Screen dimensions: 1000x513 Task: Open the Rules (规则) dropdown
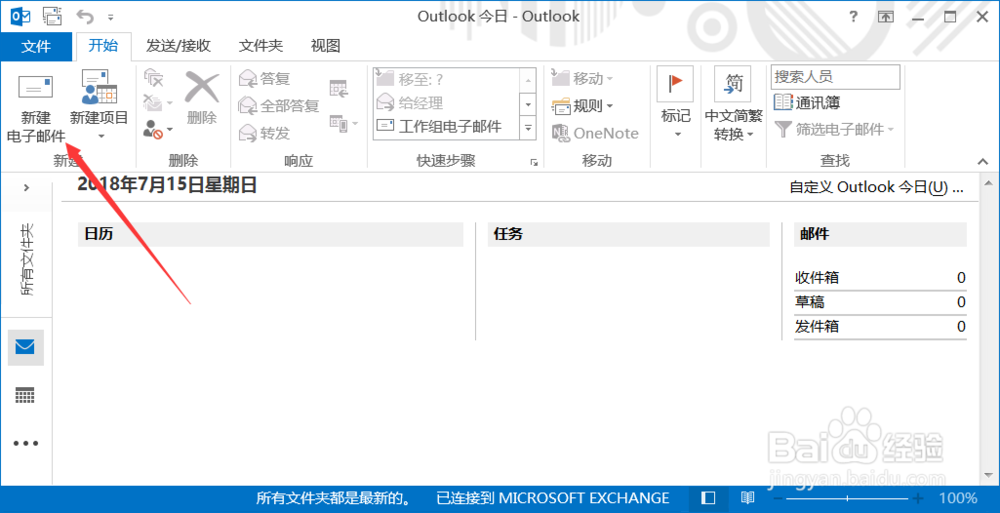582,105
